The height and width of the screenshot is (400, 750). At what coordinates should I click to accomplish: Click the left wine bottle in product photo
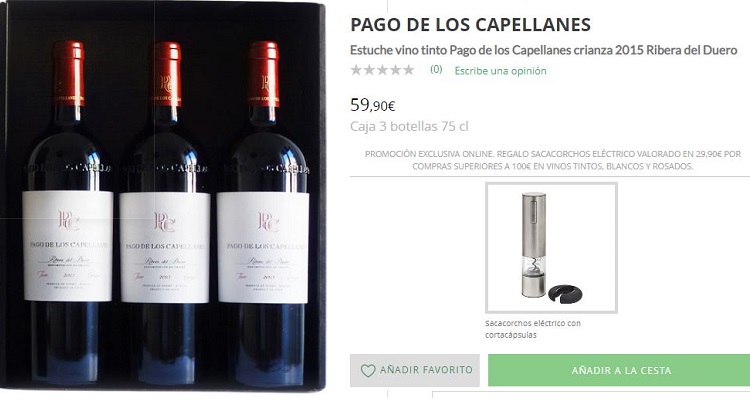pos(67,215)
